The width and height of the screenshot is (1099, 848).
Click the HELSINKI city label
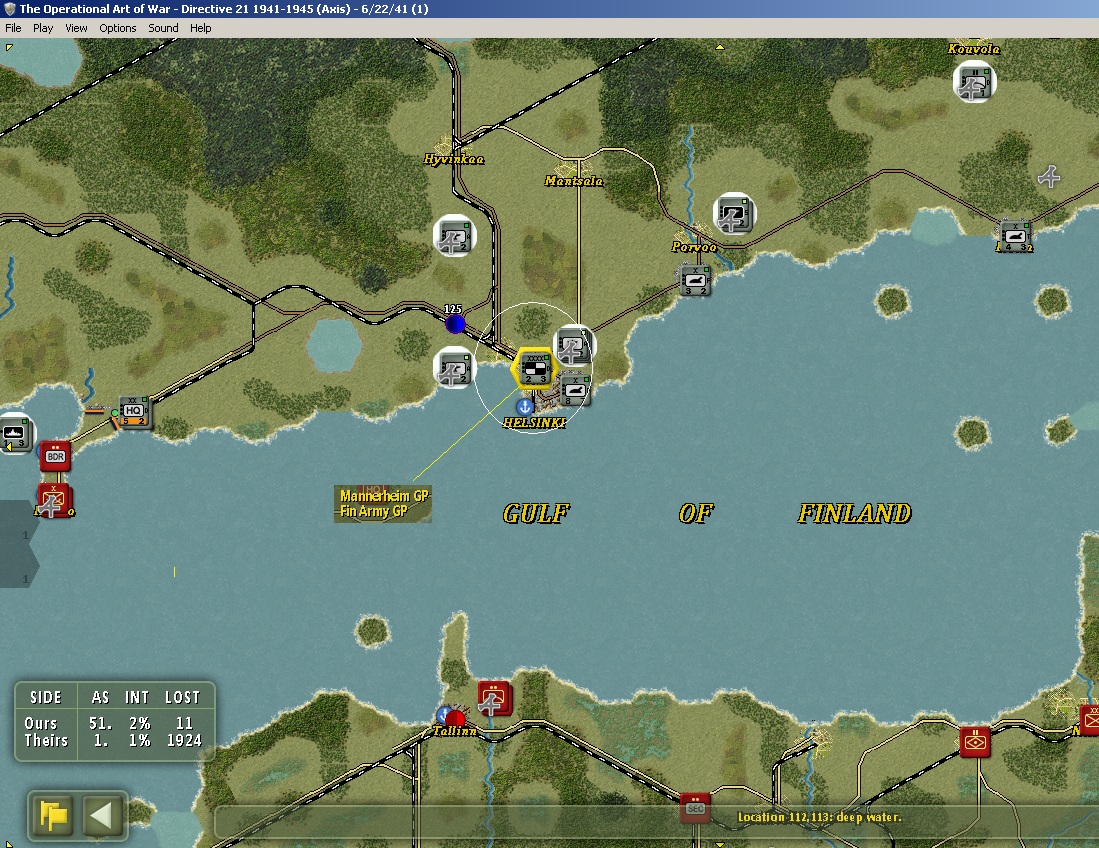point(535,423)
